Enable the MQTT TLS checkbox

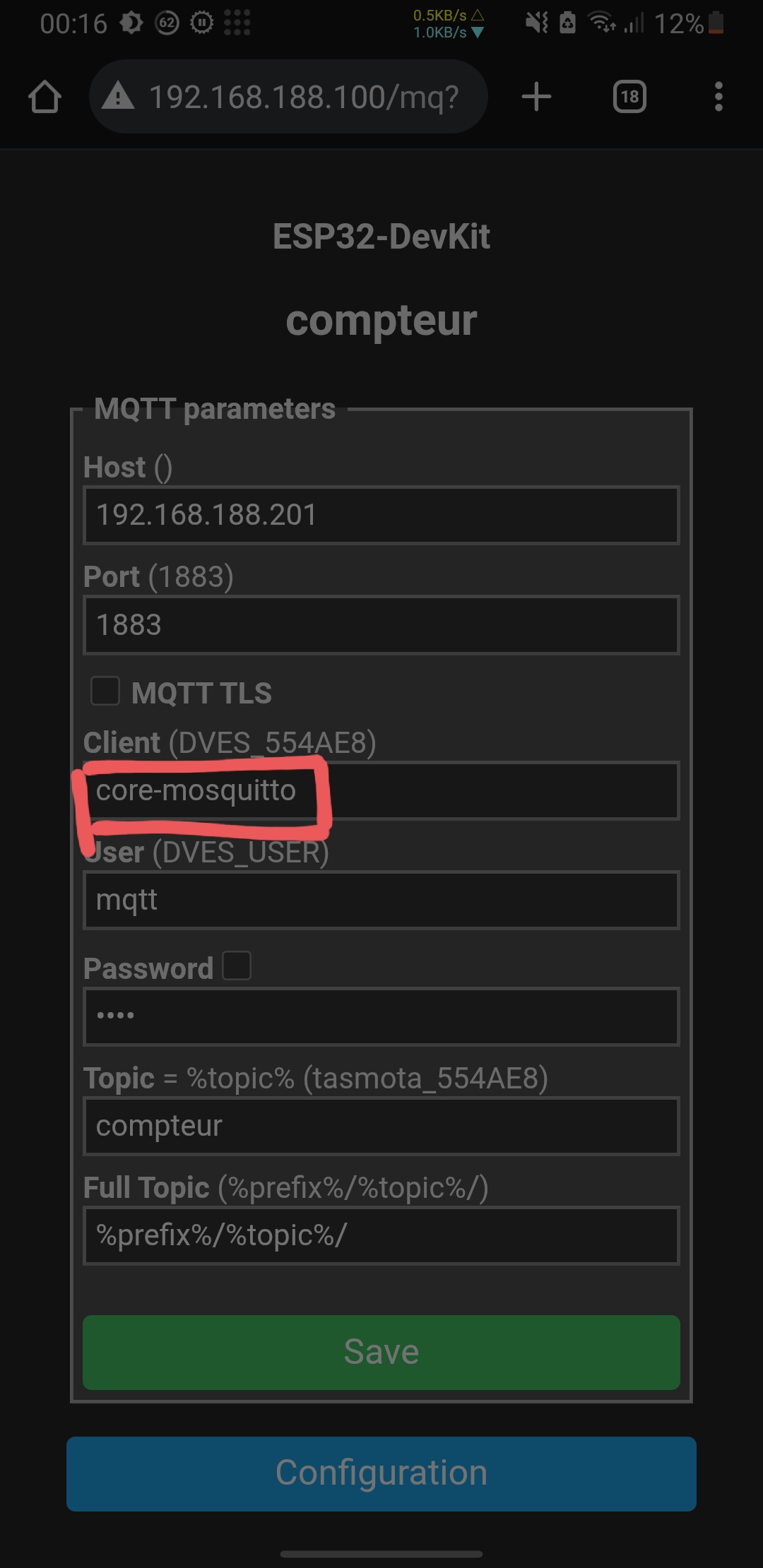105,691
